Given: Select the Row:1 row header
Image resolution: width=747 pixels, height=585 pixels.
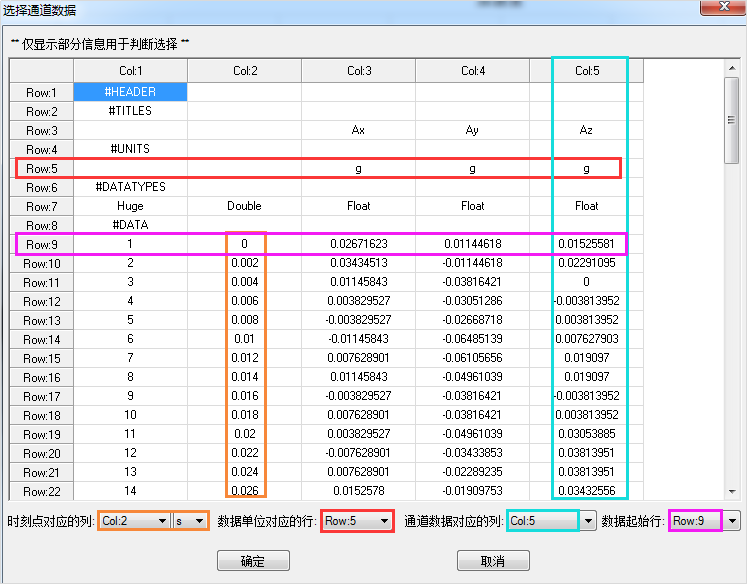Looking at the screenshot, I should click(x=41, y=92).
